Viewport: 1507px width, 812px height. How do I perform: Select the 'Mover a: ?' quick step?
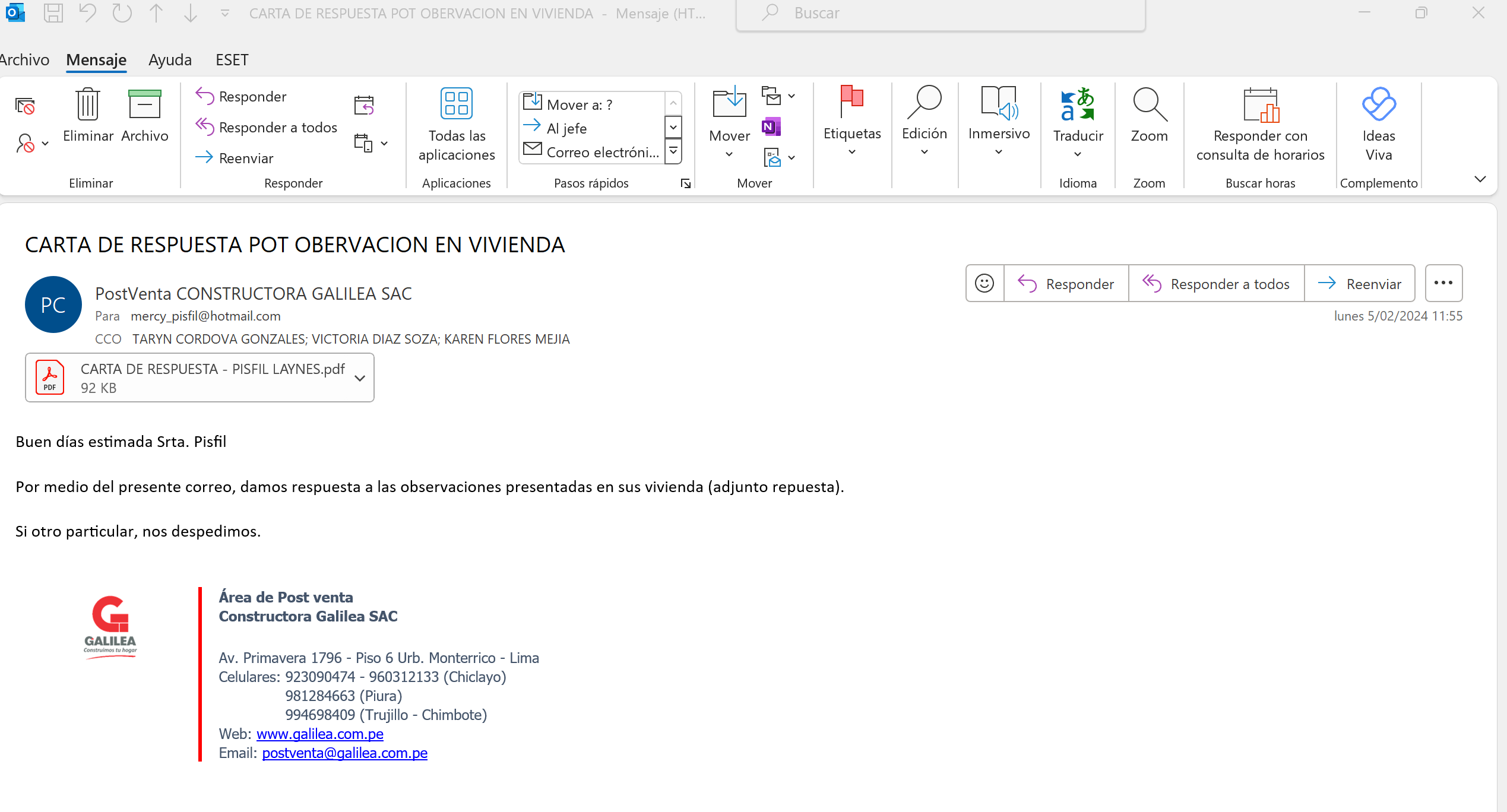click(x=591, y=104)
